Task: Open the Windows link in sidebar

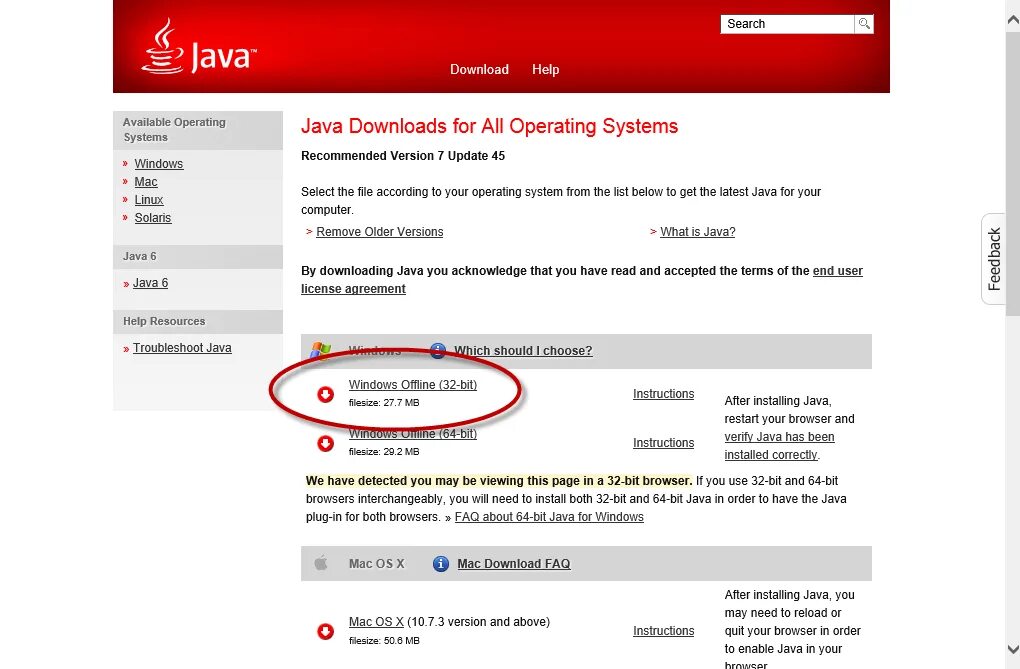Action: coord(159,163)
